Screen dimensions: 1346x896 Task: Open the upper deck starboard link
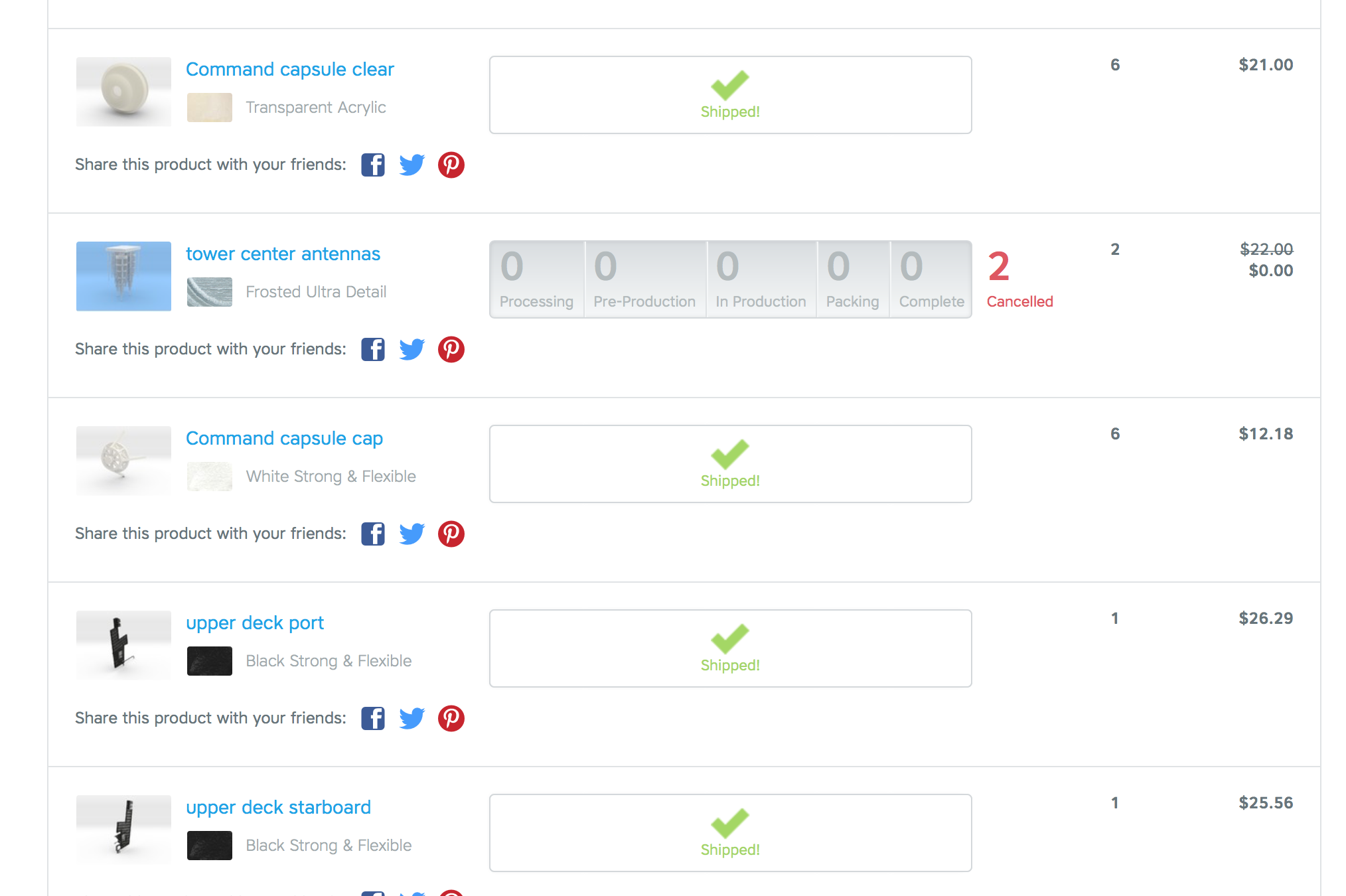point(278,807)
